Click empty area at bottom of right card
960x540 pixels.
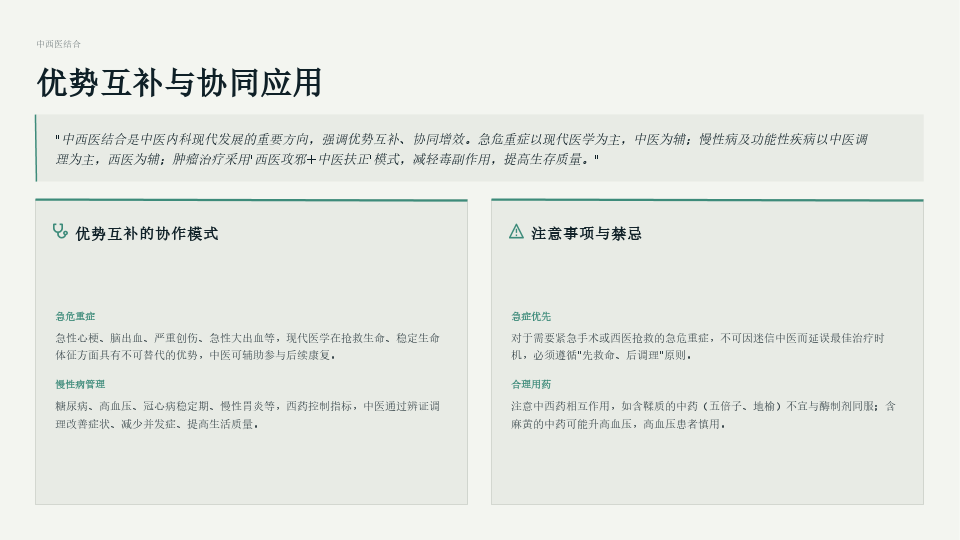click(707, 468)
